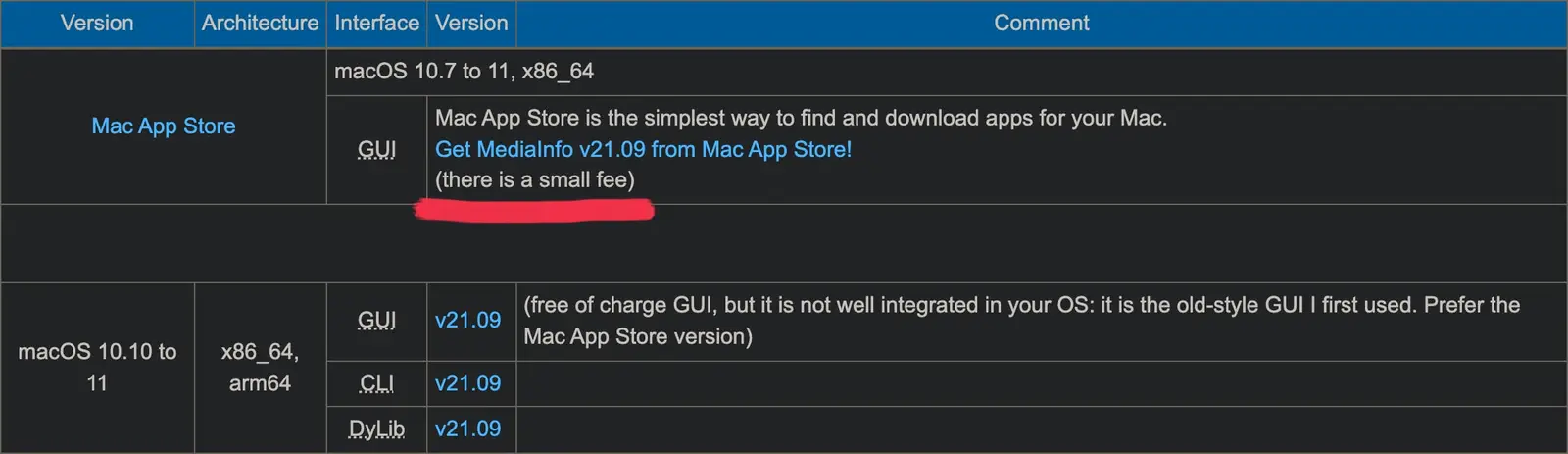This screenshot has width=1568, height=454.
Task: Select the Architecture column header
Action: pos(260,23)
